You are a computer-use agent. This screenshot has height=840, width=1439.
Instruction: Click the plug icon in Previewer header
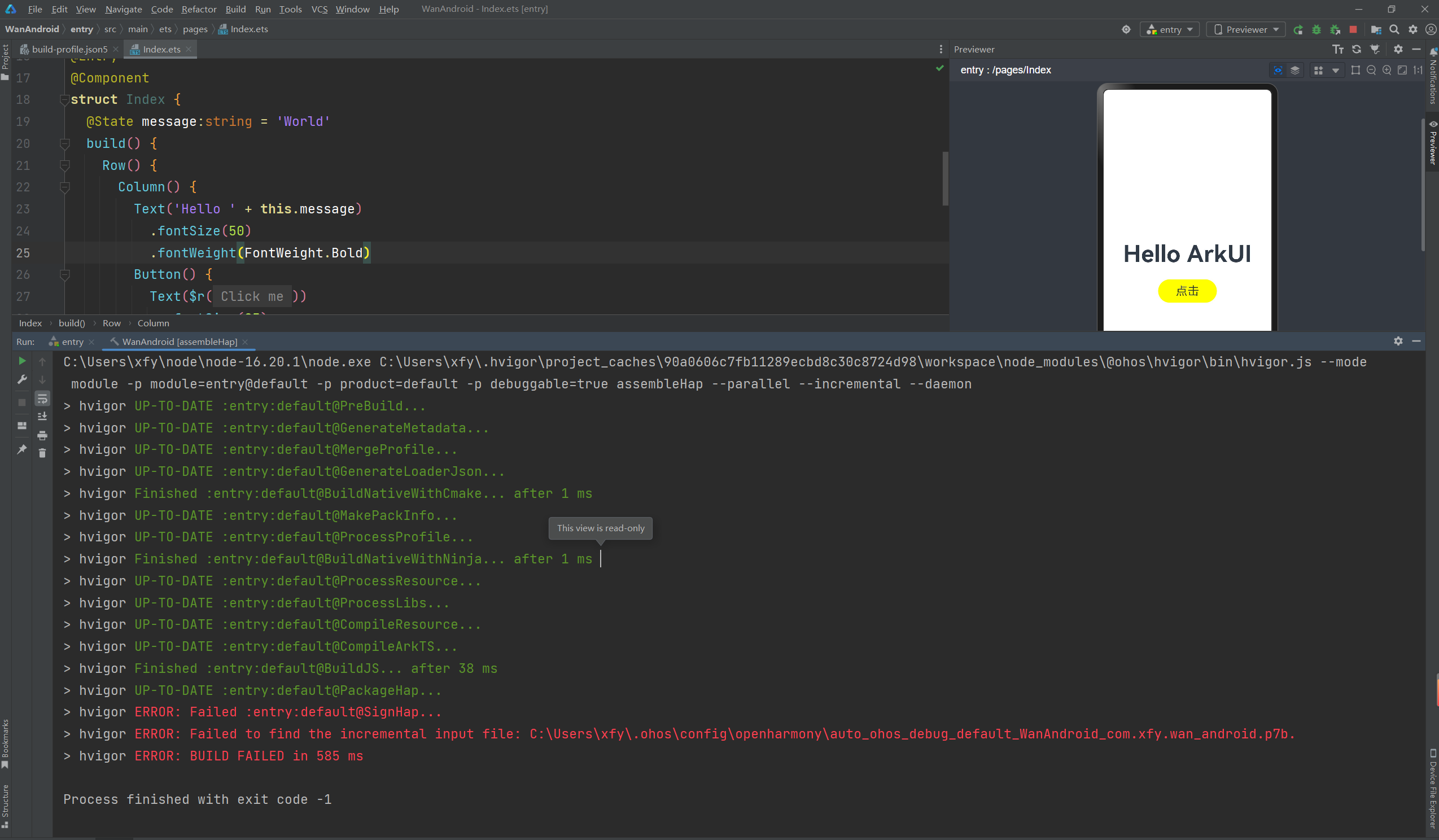(x=1375, y=49)
